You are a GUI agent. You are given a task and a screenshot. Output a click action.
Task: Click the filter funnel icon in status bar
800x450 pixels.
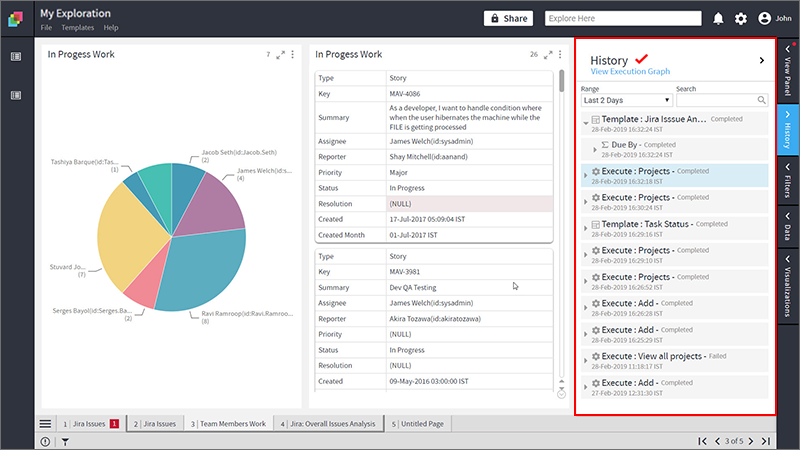65,442
